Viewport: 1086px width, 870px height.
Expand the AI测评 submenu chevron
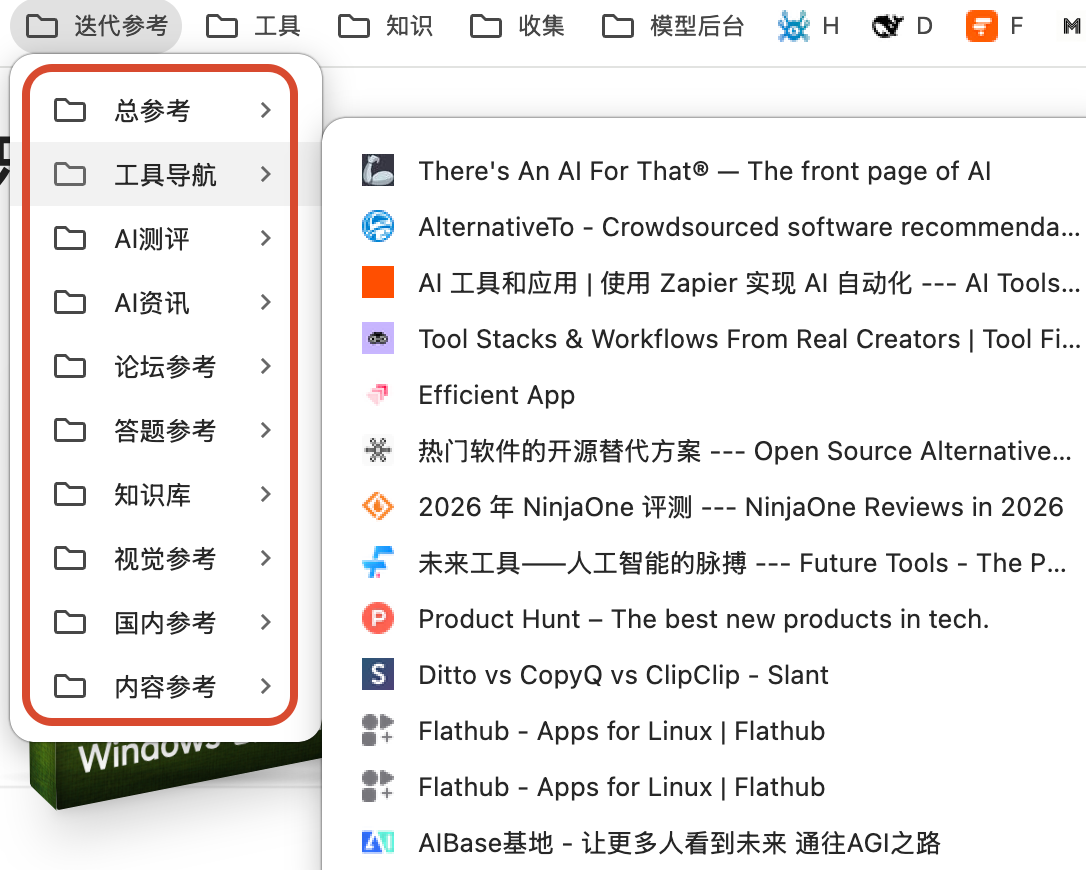265,238
